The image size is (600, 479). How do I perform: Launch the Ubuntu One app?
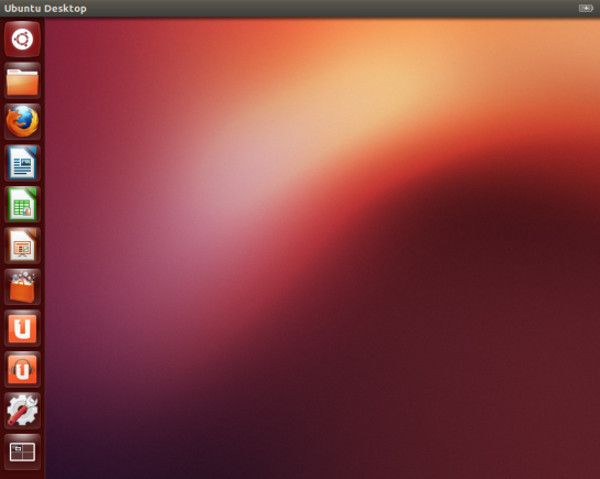coord(22,327)
